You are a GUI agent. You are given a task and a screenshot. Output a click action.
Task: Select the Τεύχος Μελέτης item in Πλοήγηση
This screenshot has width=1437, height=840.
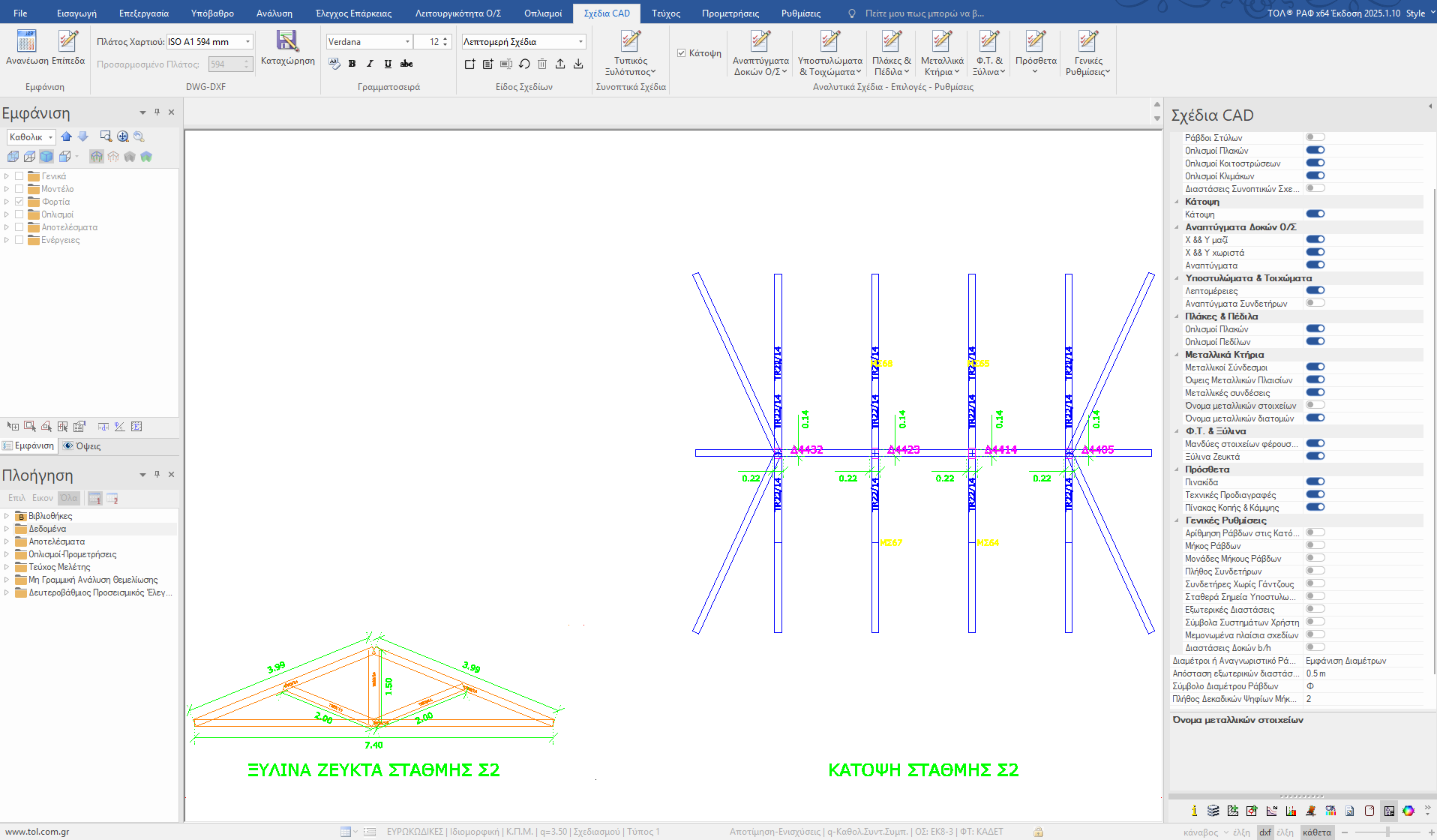(x=59, y=567)
